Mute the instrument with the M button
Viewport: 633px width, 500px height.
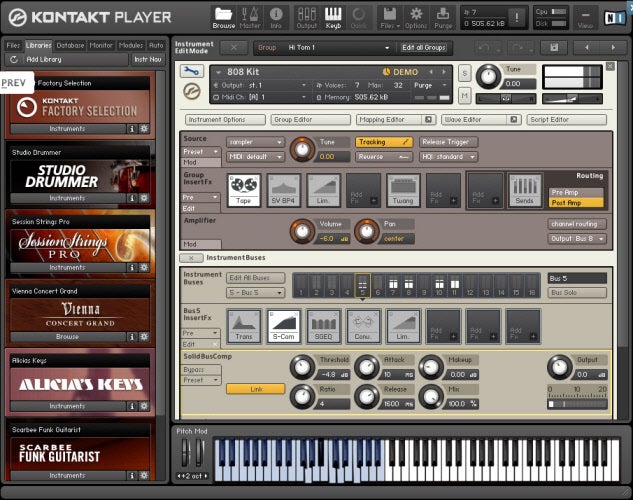tap(465, 96)
